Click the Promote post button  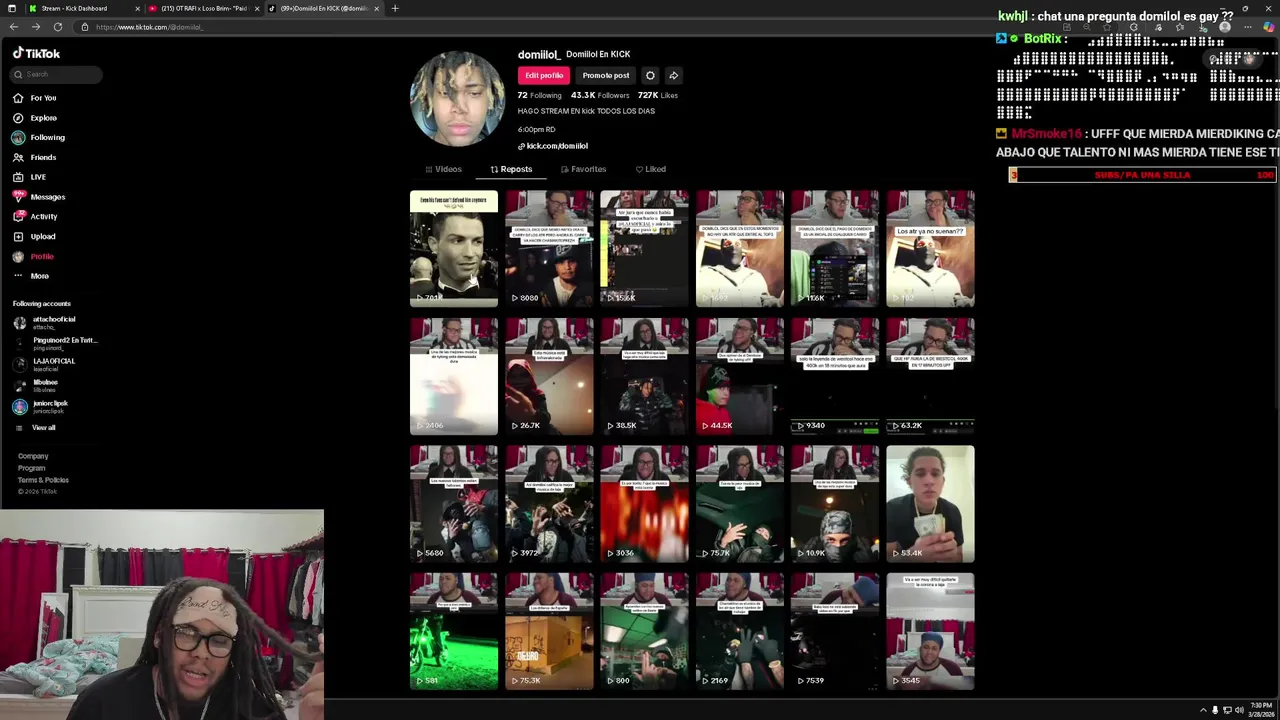point(606,75)
